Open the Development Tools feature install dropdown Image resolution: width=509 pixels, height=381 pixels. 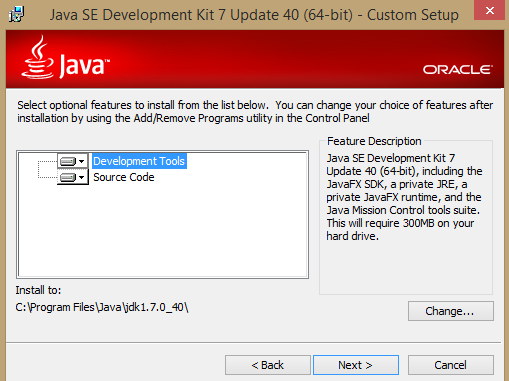pyautogui.click(x=73, y=161)
